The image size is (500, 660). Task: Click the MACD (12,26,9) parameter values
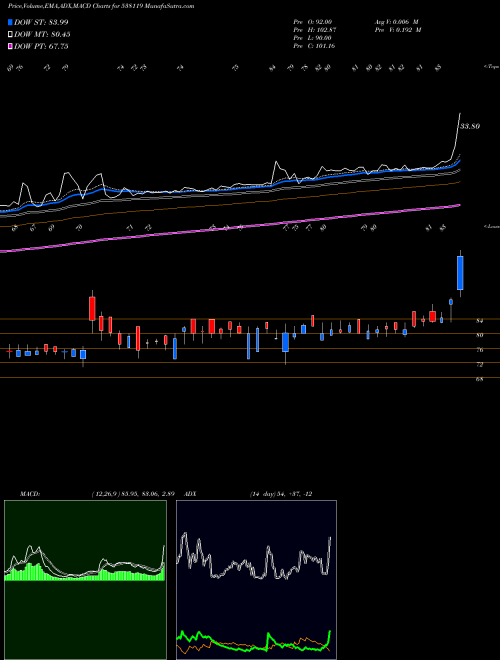pos(133,494)
